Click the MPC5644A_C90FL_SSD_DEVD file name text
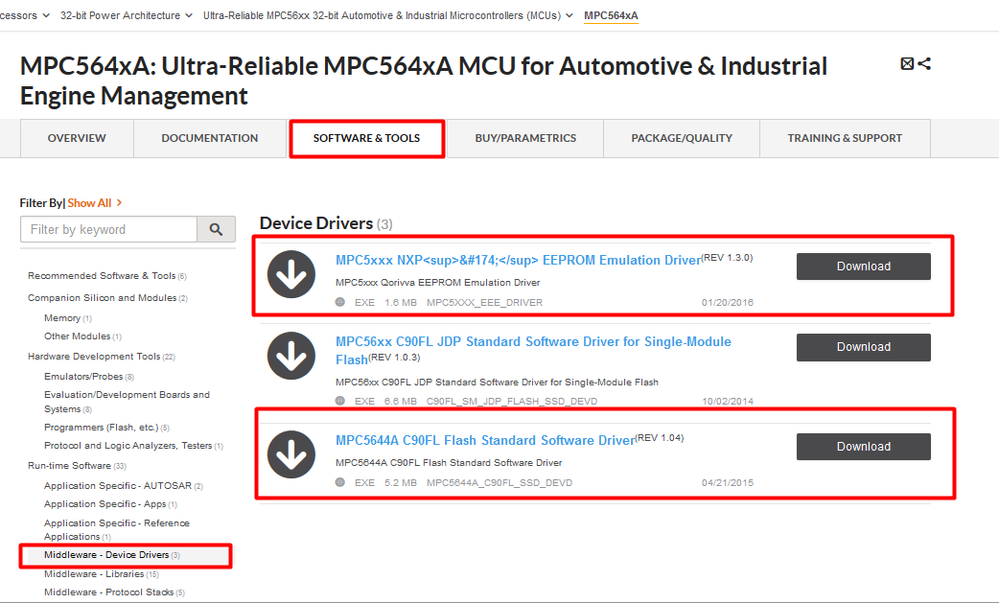The image size is (999, 603). (x=500, y=483)
